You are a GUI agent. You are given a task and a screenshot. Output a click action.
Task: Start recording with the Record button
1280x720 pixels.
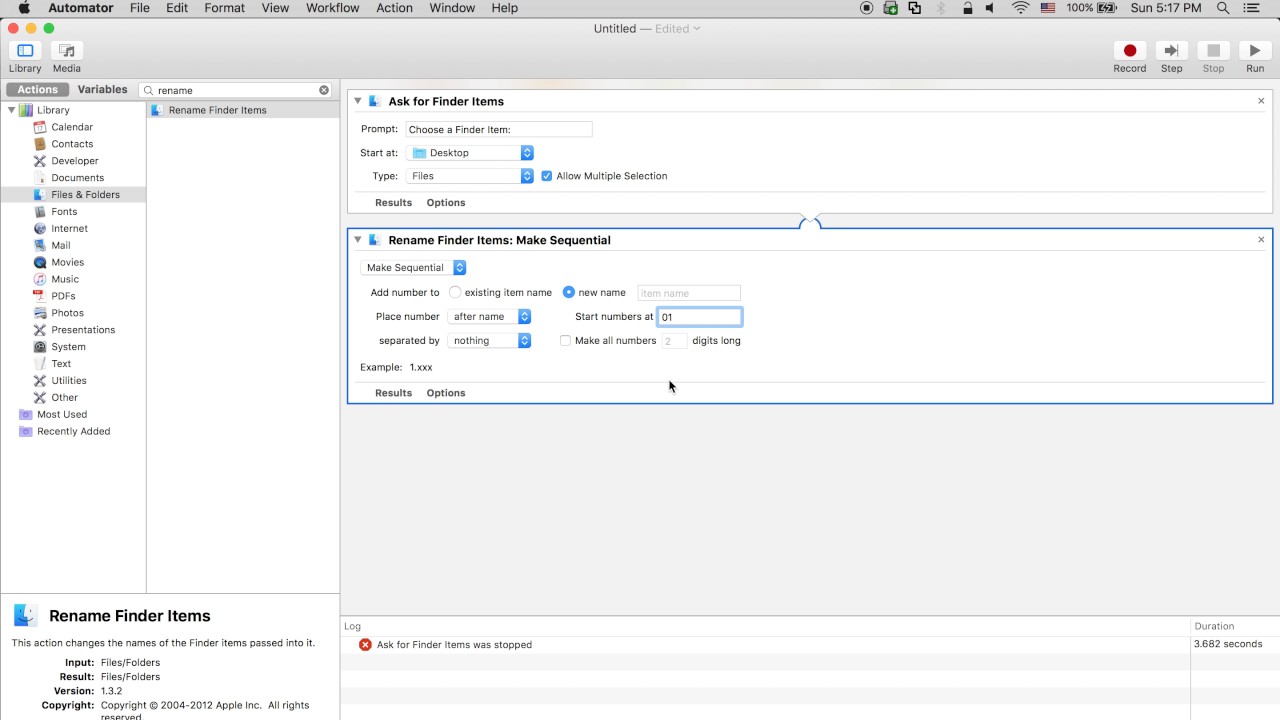1130,51
